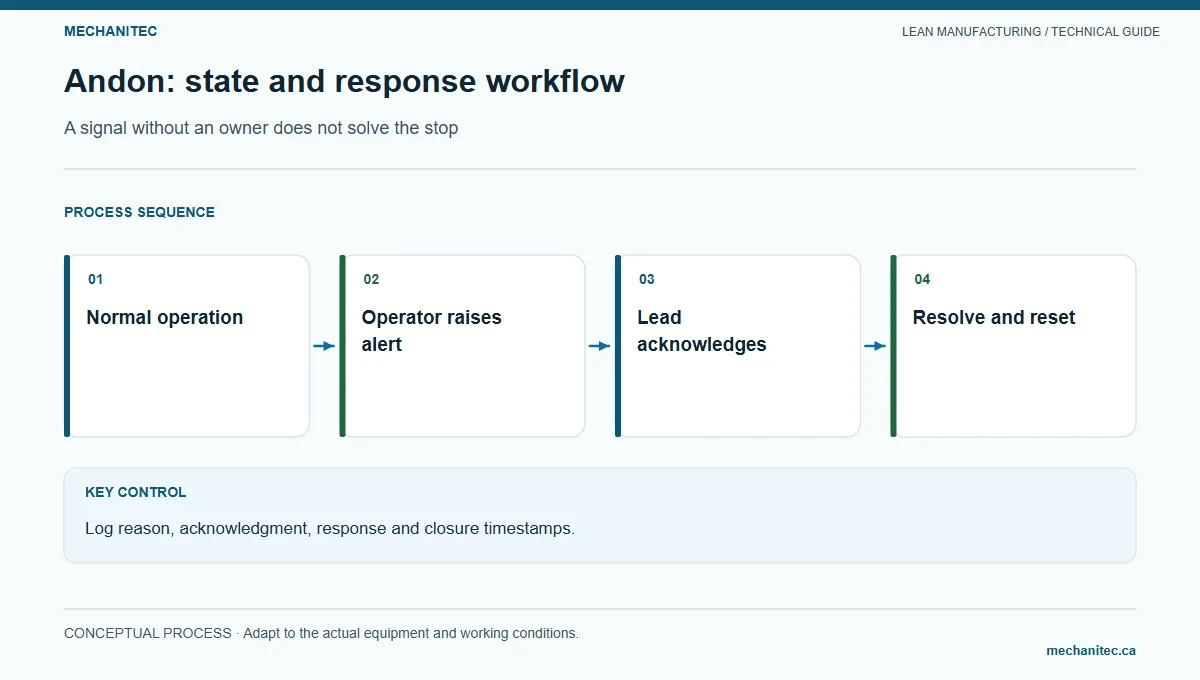
Task: Select the 'Resolve and reset' step card
Action: coord(1013,346)
